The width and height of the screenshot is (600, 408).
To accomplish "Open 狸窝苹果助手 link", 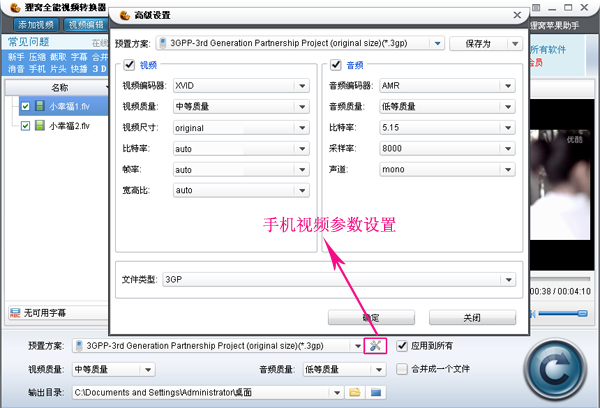I will pyautogui.click(x=554, y=26).
